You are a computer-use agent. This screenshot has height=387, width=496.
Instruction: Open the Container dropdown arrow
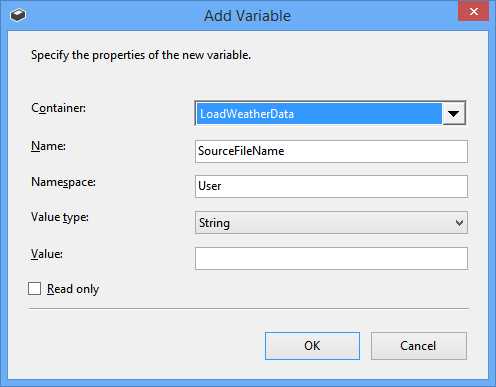(453, 114)
